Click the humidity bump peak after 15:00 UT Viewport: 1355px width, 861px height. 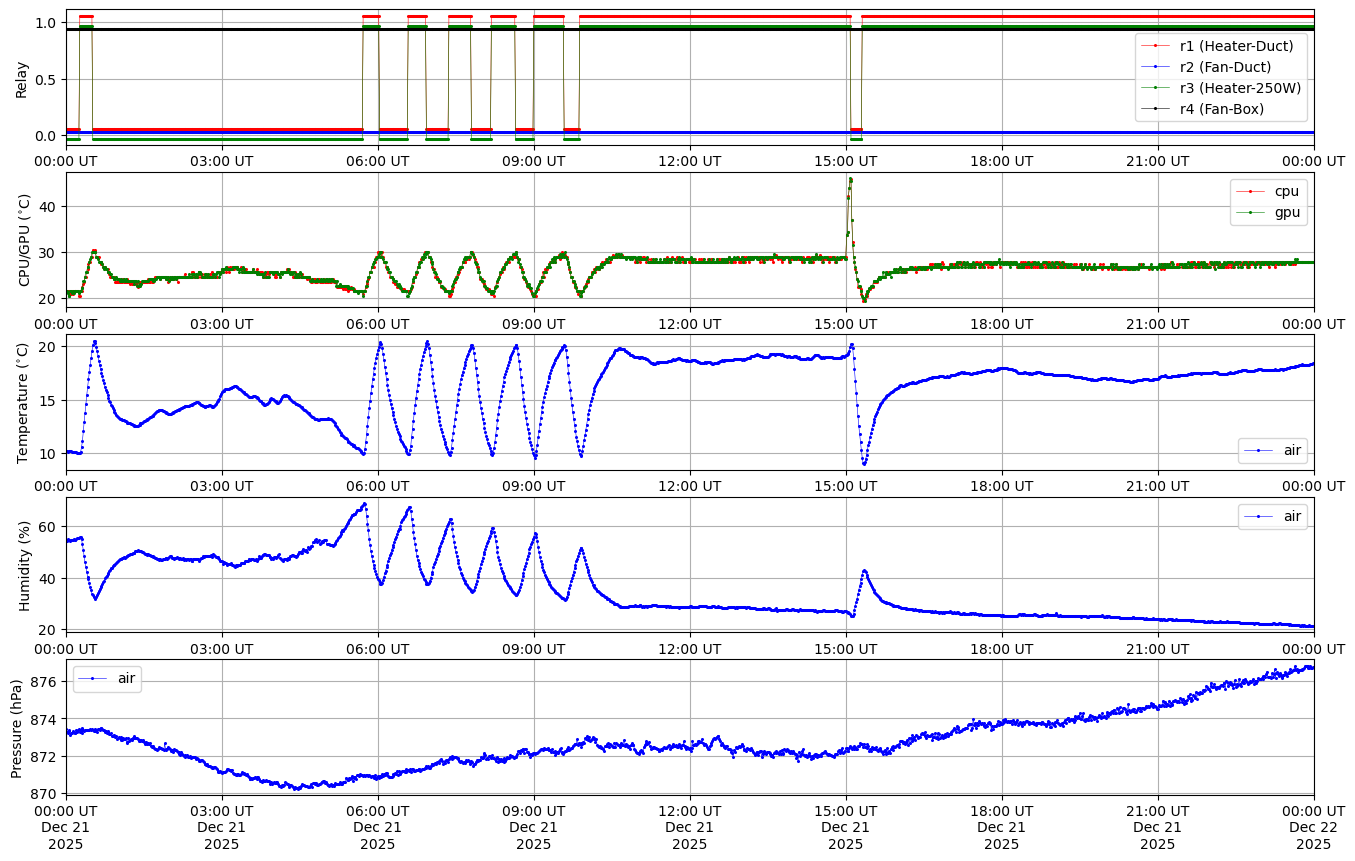[865, 571]
